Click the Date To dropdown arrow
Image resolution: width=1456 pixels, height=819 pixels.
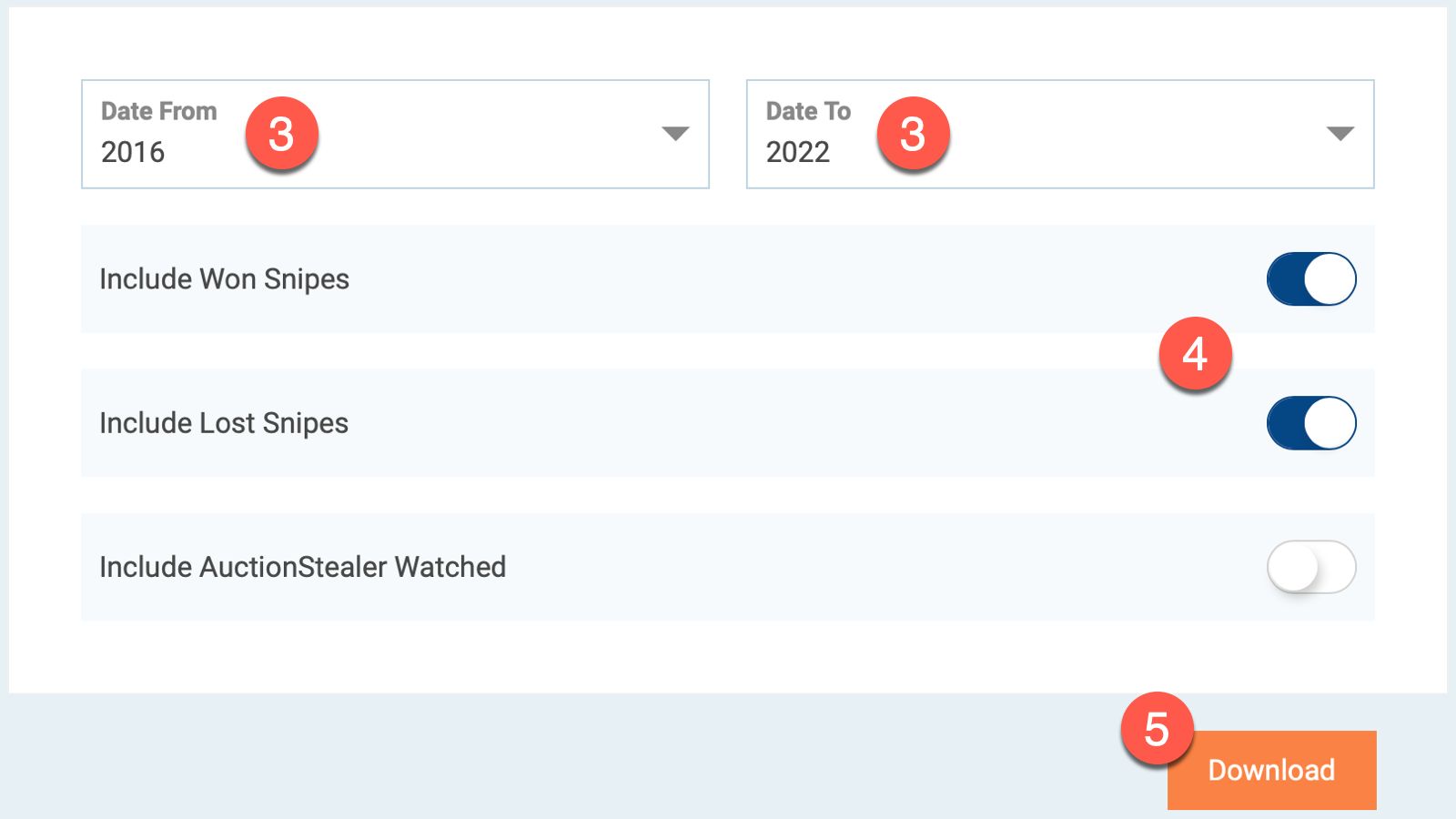[1340, 134]
